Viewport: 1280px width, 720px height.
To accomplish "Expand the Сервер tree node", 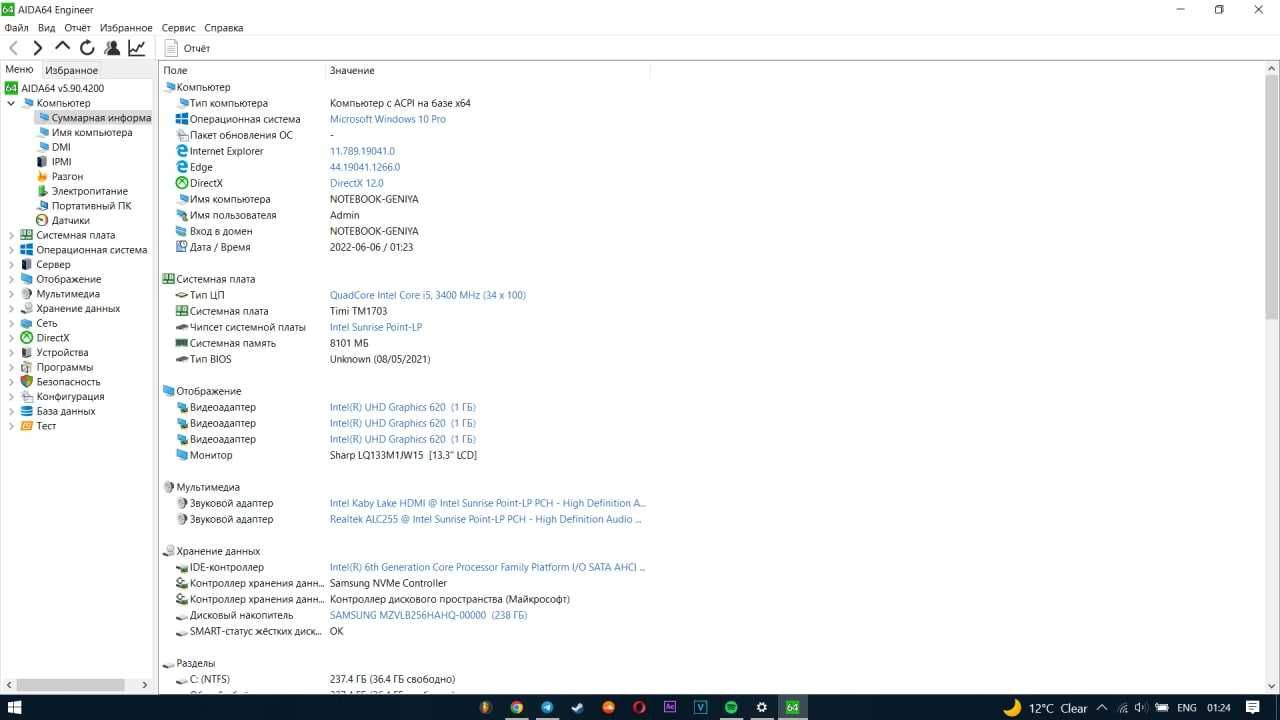I will tap(11, 264).
